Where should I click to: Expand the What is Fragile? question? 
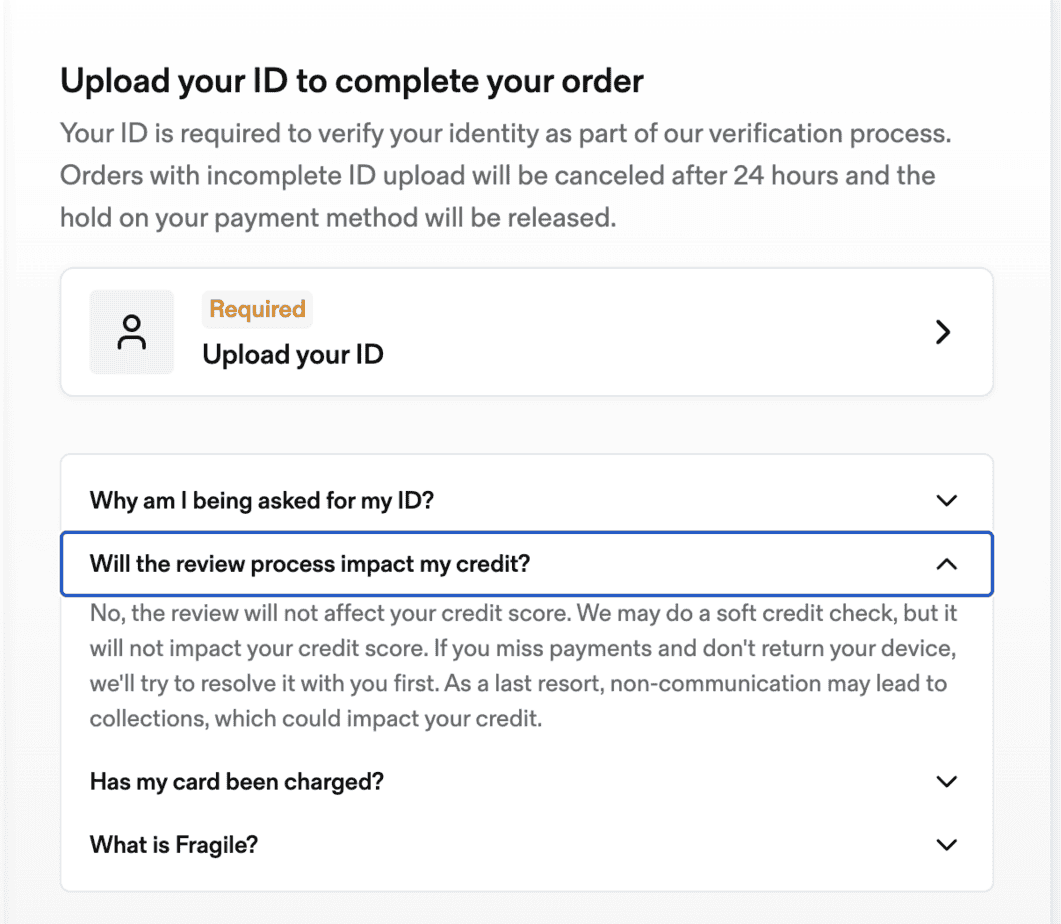(526, 845)
